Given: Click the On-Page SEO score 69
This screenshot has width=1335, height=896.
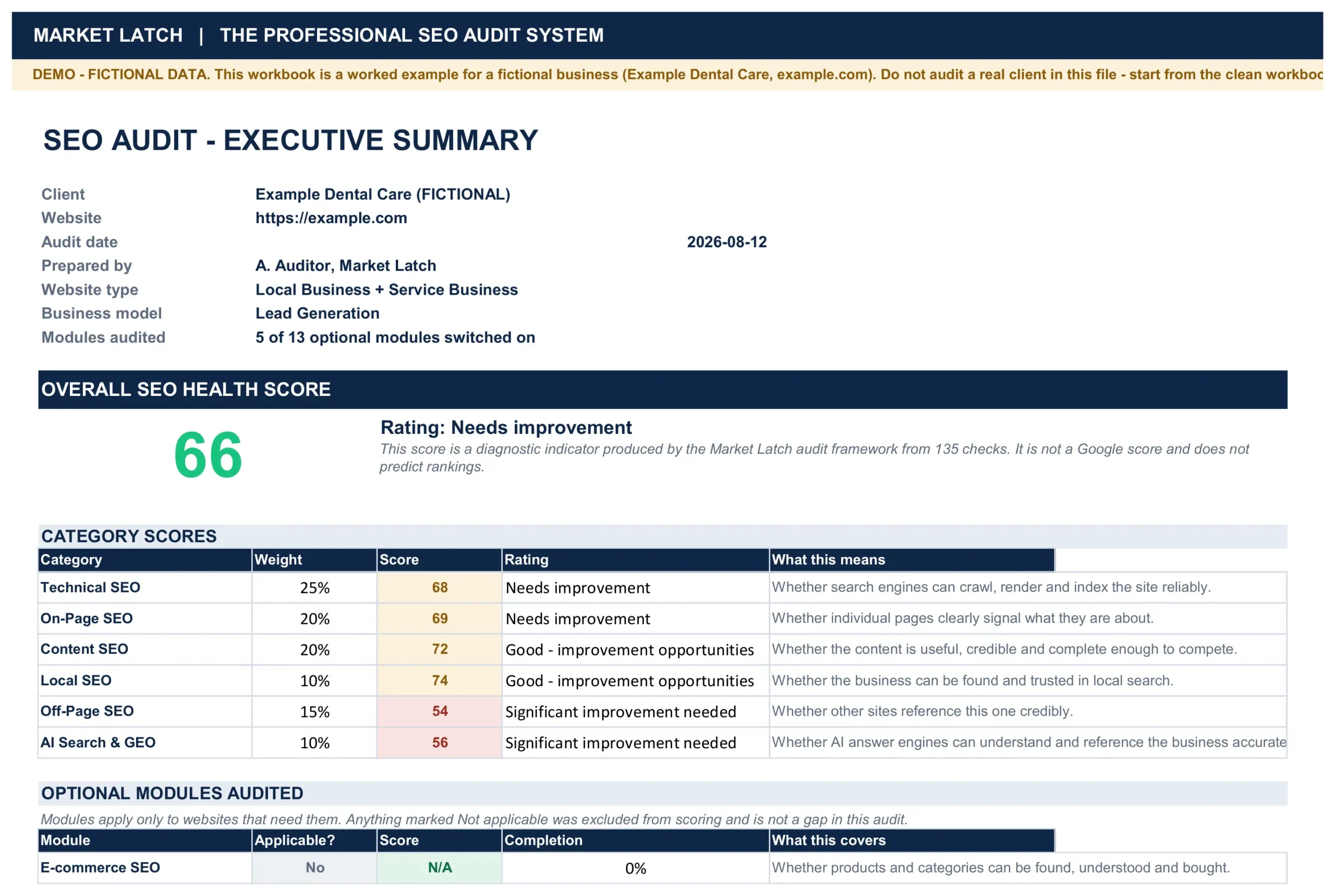Looking at the screenshot, I should tap(439, 619).
